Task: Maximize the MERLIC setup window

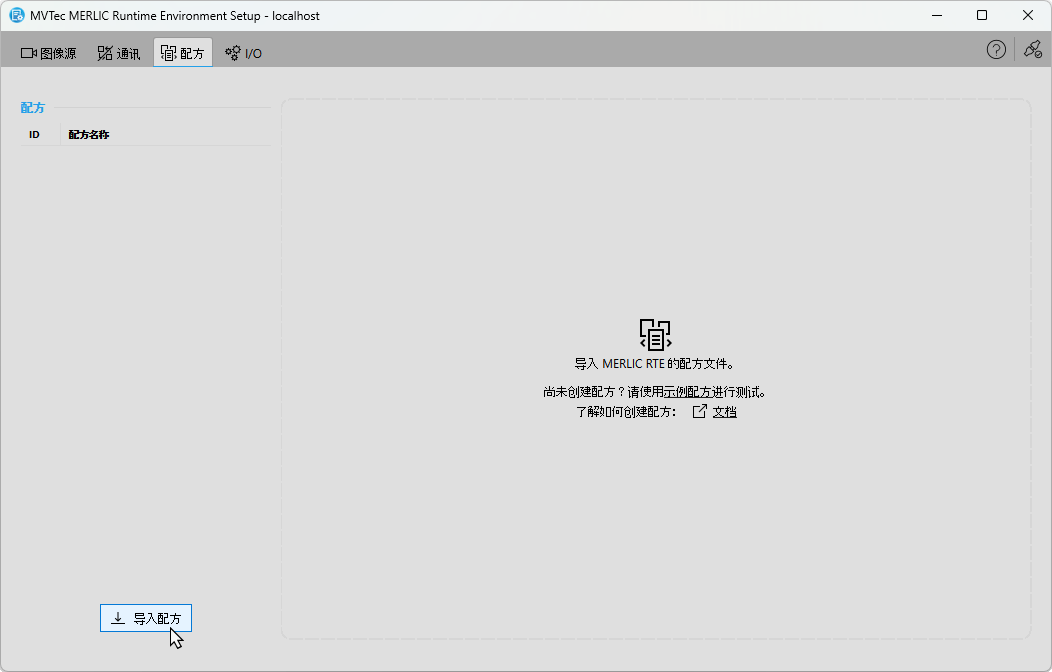Action: (982, 16)
